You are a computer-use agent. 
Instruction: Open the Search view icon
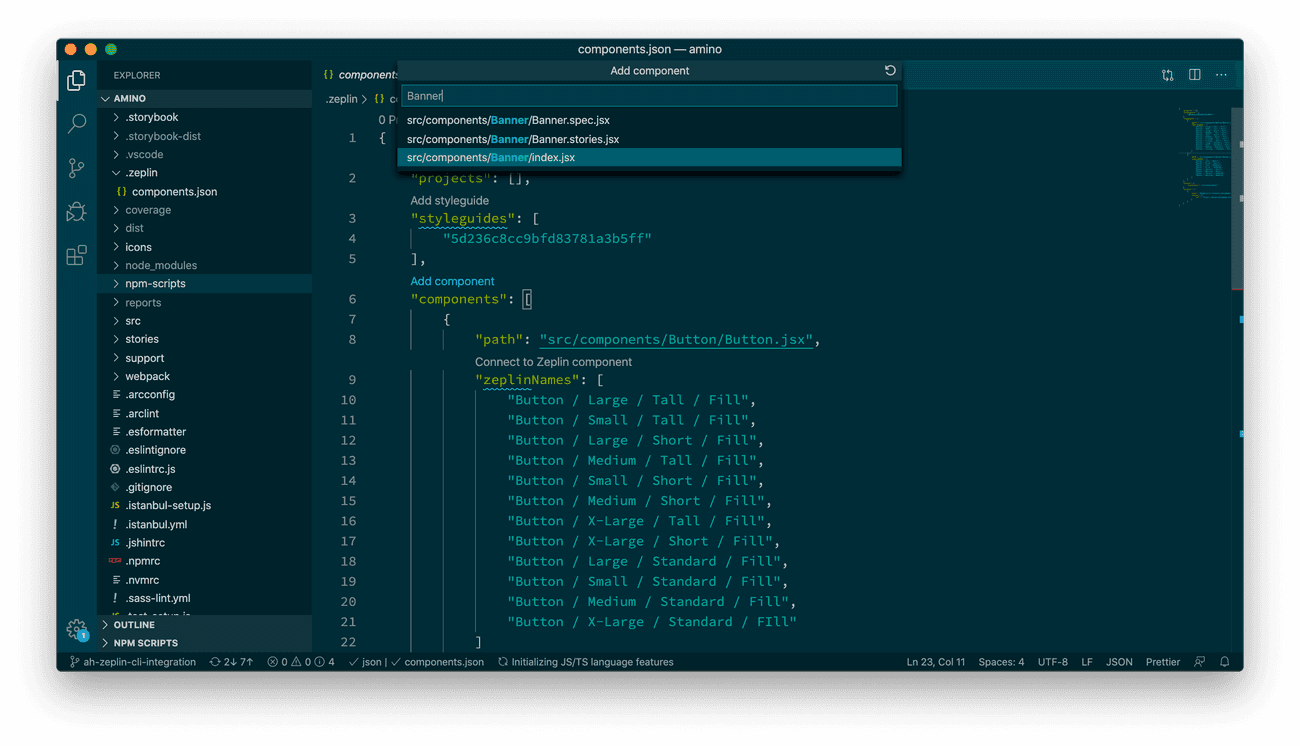tap(76, 124)
